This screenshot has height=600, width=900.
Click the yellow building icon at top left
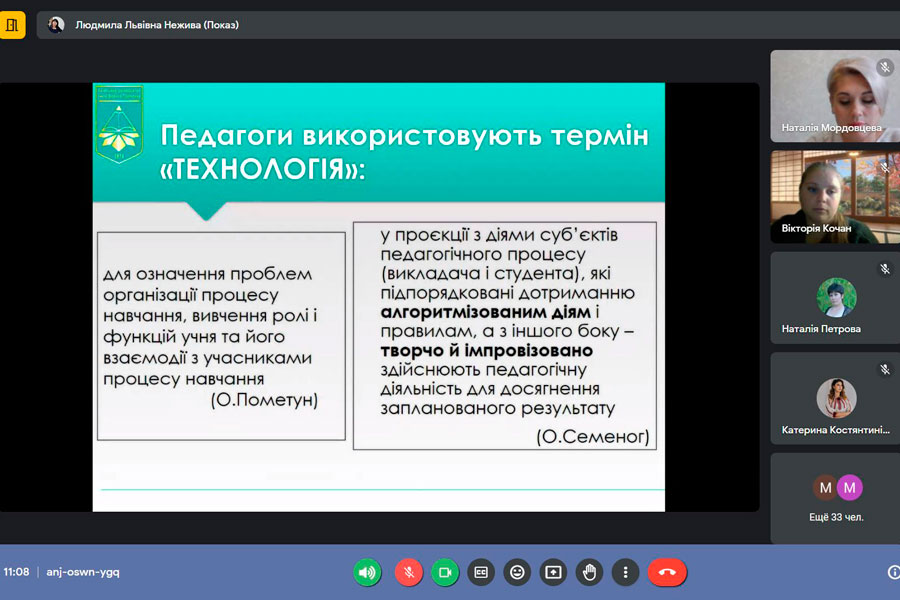[x=12, y=25]
